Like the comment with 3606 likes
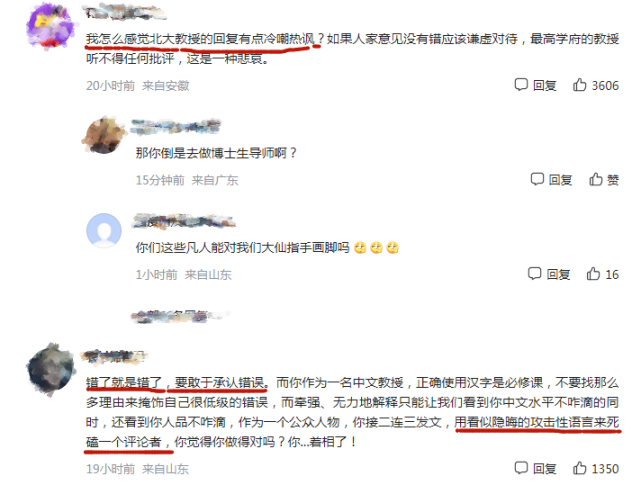 point(579,85)
